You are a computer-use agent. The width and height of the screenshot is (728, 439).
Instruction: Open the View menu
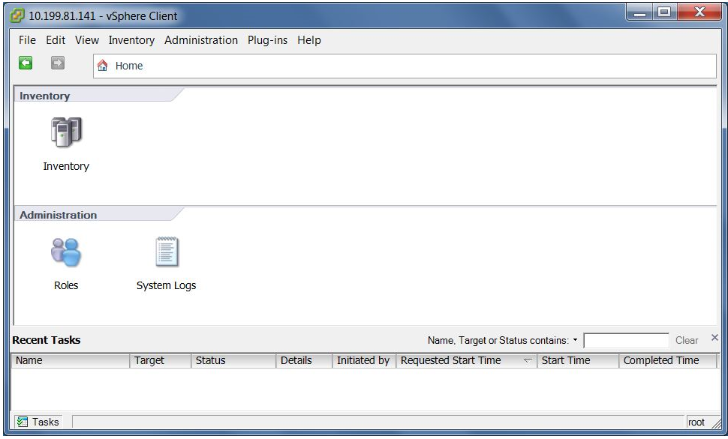point(87,40)
